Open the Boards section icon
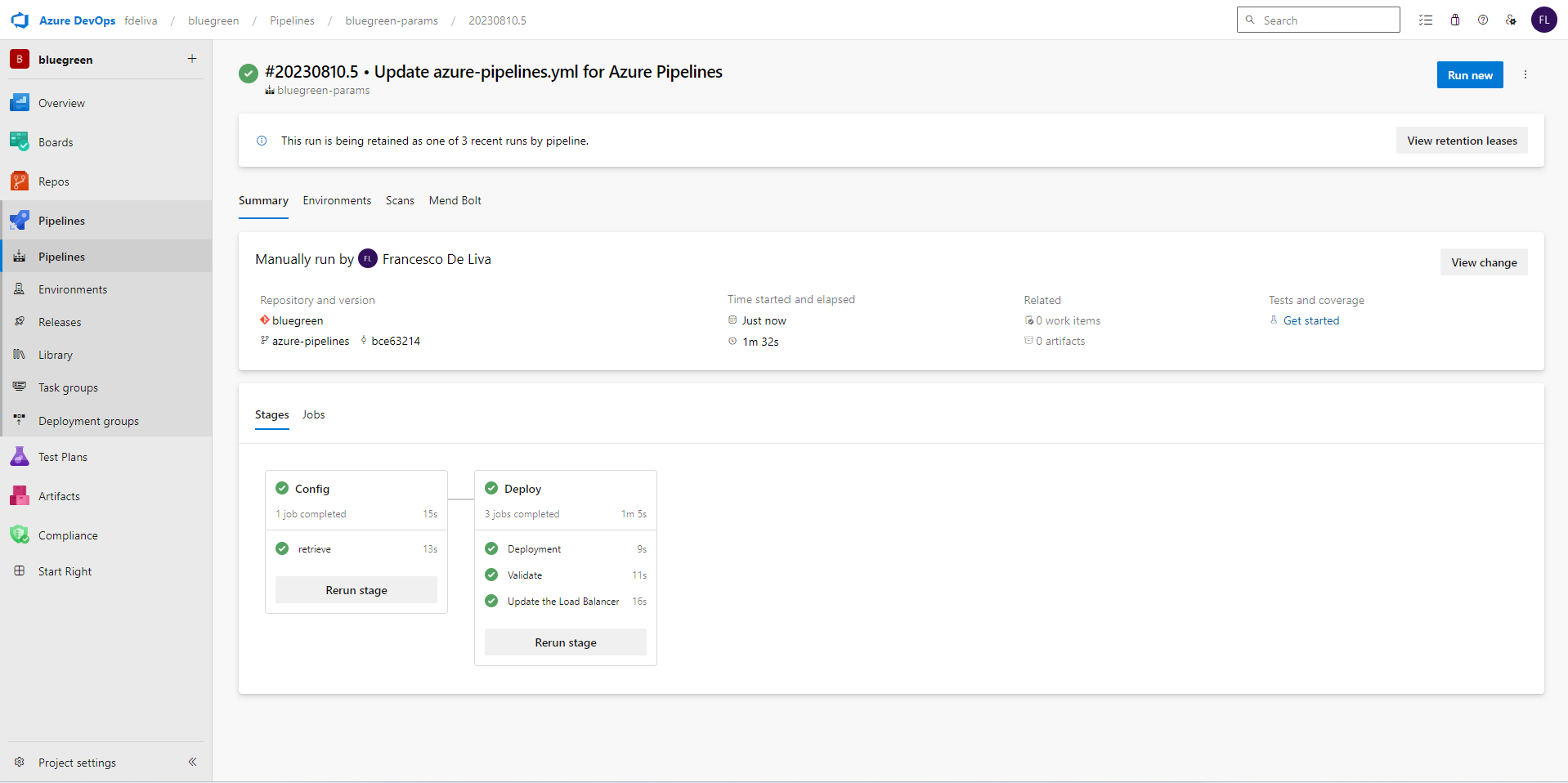This screenshot has width=1568, height=783. coord(20,142)
